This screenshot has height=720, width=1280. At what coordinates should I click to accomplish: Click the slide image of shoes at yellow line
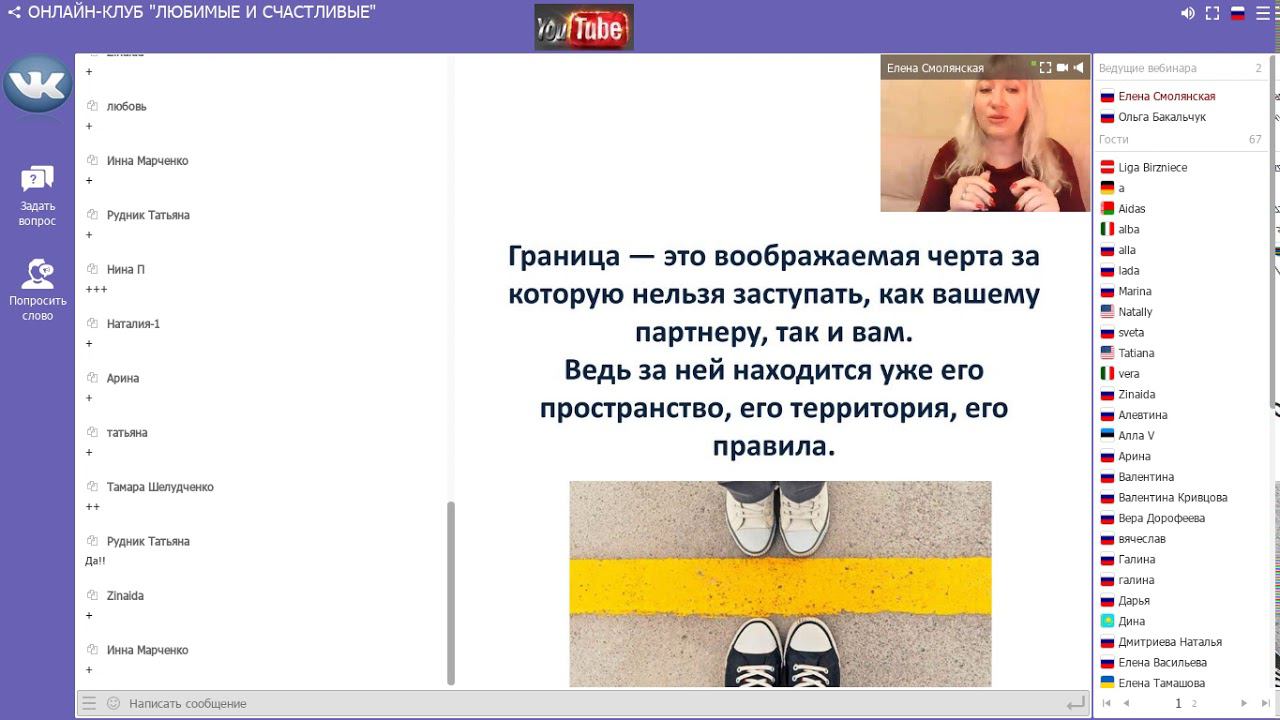click(780, 584)
